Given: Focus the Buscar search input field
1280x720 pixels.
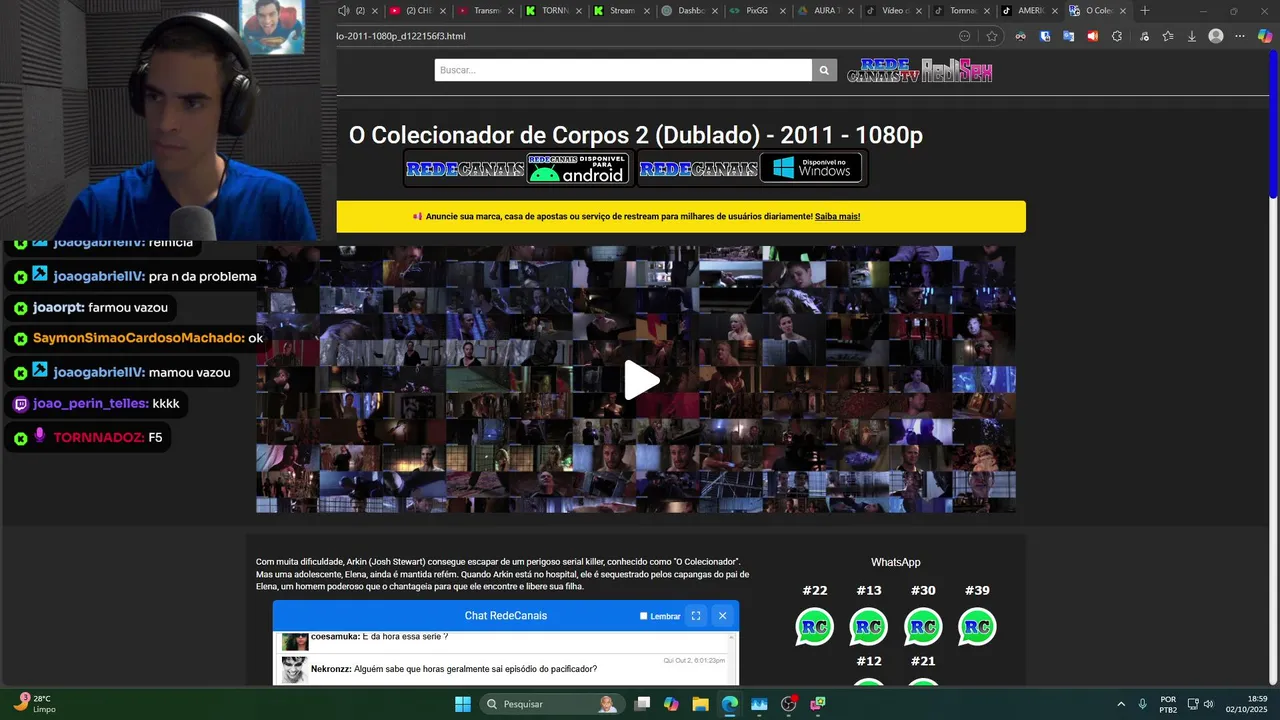Looking at the screenshot, I should click(623, 70).
